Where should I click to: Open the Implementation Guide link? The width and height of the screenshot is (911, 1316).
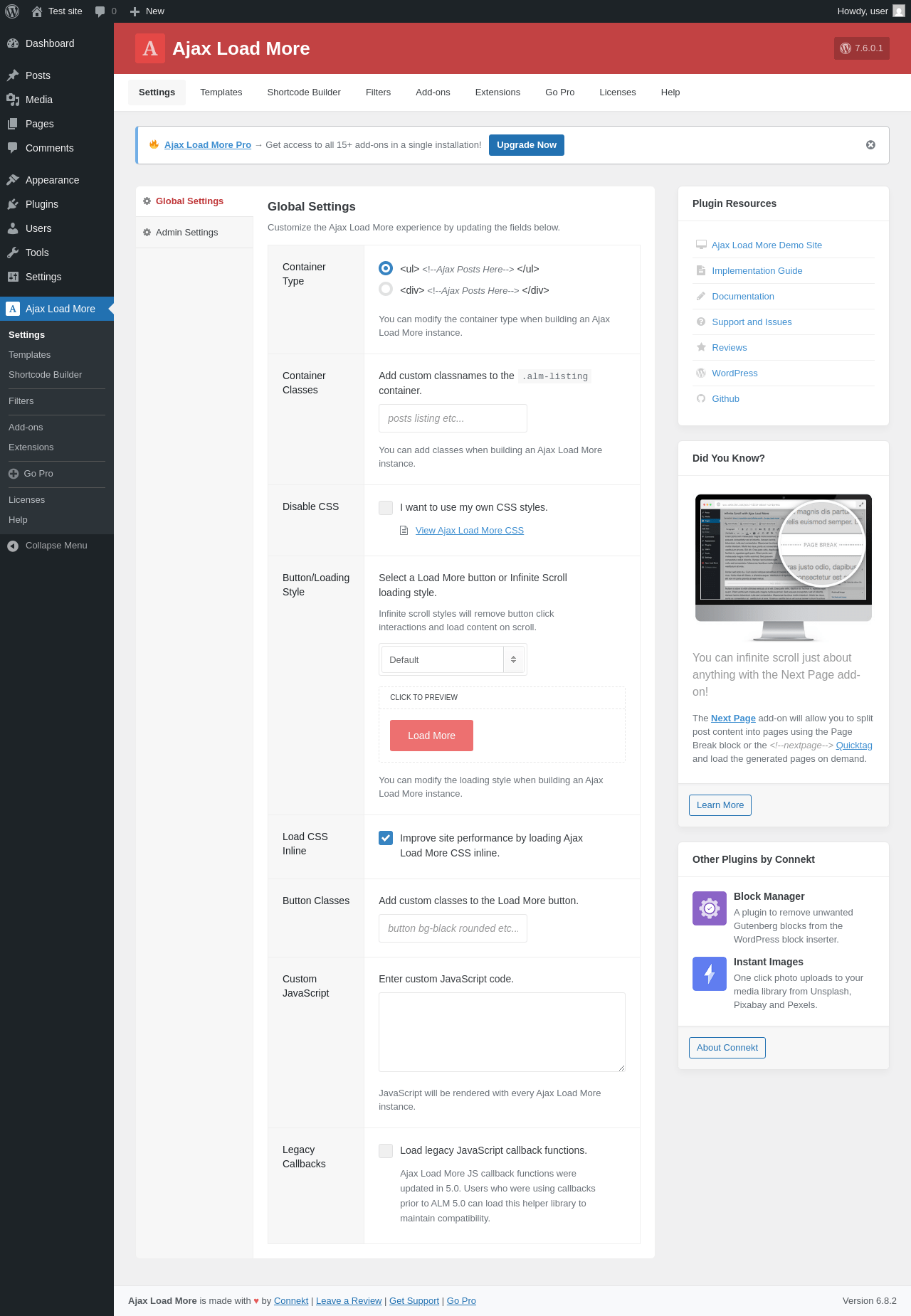757,271
